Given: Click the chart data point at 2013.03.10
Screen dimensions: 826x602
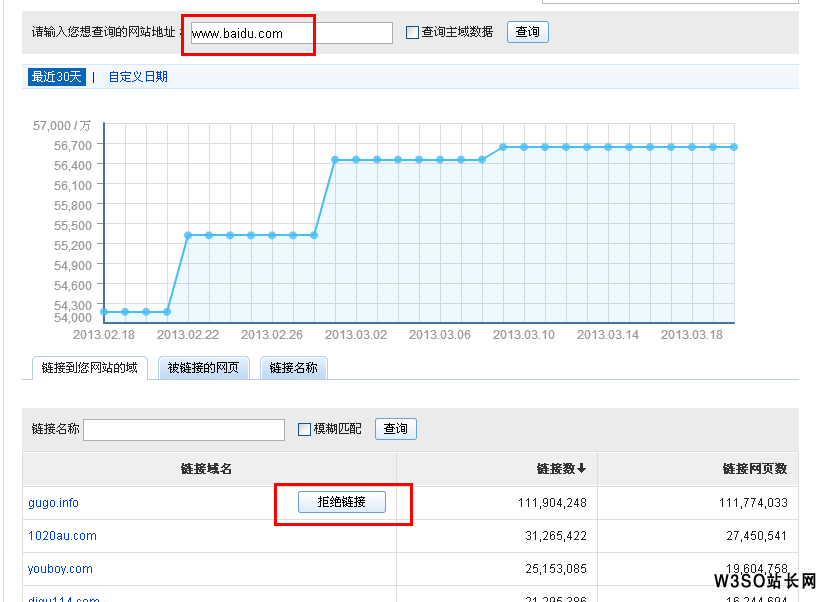Looking at the screenshot, I should point(524,147).
